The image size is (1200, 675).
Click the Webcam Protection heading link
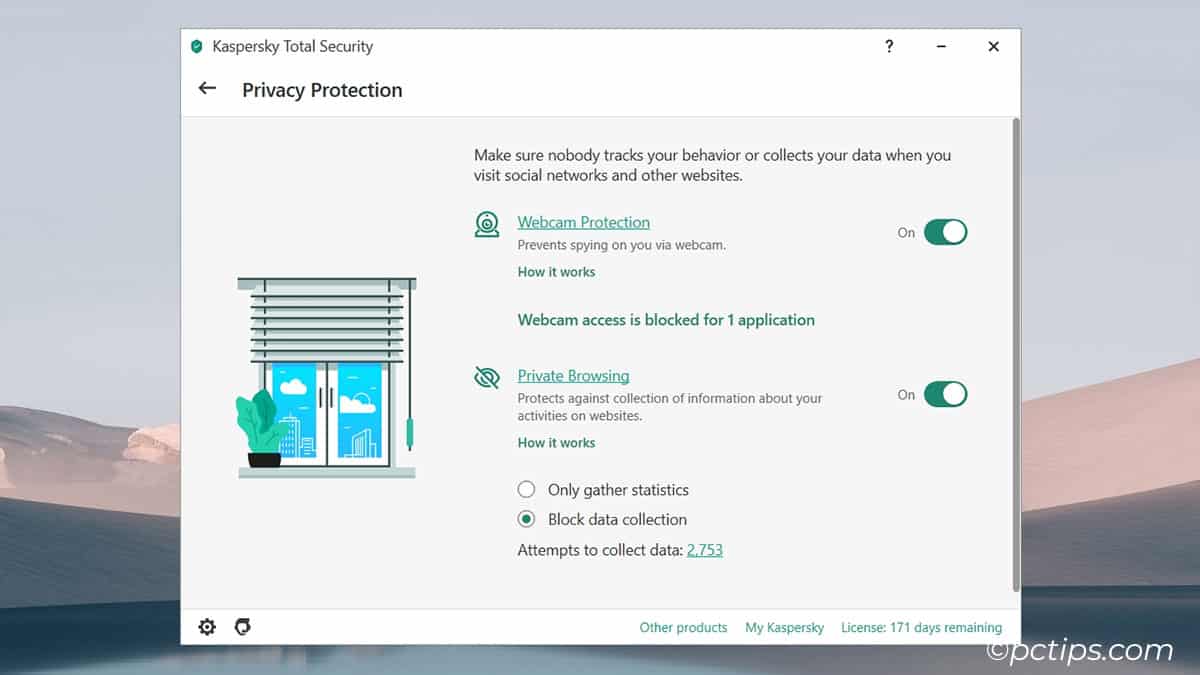pyautogui.click(x=583, y=221)
